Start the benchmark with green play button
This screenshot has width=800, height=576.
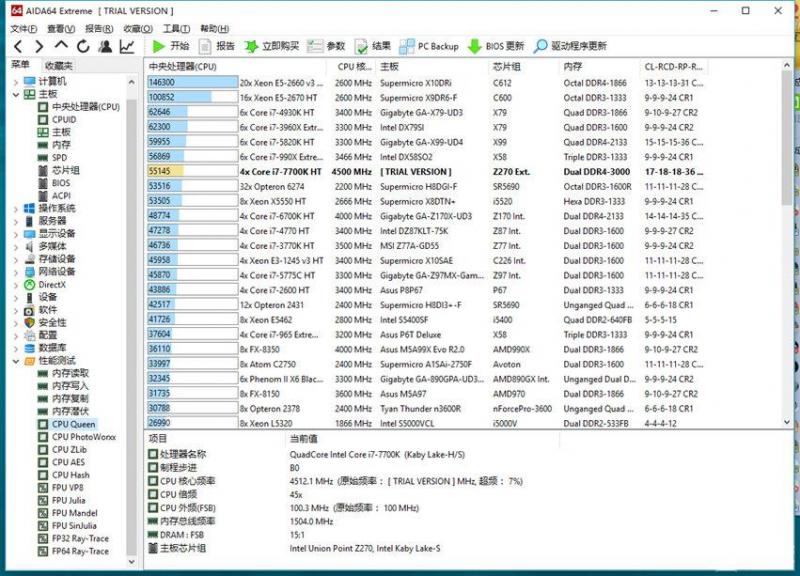pos(171,46)
